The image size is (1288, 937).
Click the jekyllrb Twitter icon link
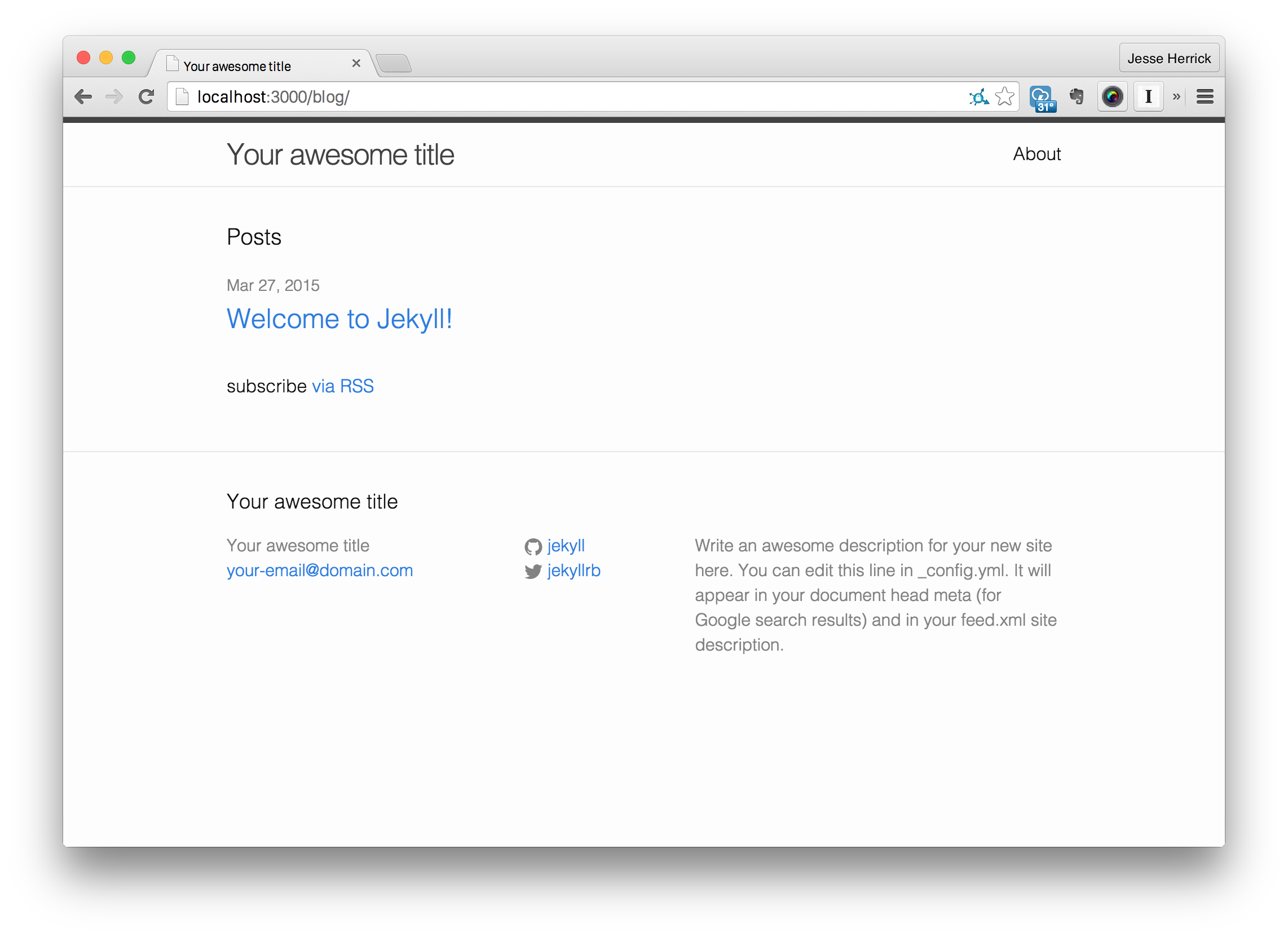pos(532,571)
